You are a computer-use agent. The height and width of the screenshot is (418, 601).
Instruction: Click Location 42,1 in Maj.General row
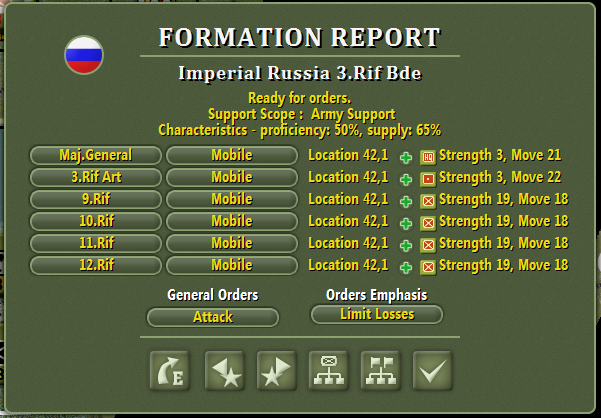pos(348,155)
